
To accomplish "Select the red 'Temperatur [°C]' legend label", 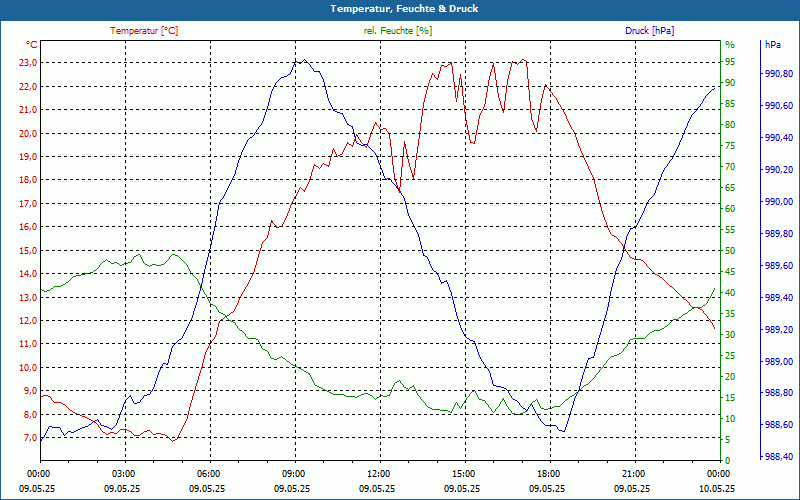I will (144, 31).
